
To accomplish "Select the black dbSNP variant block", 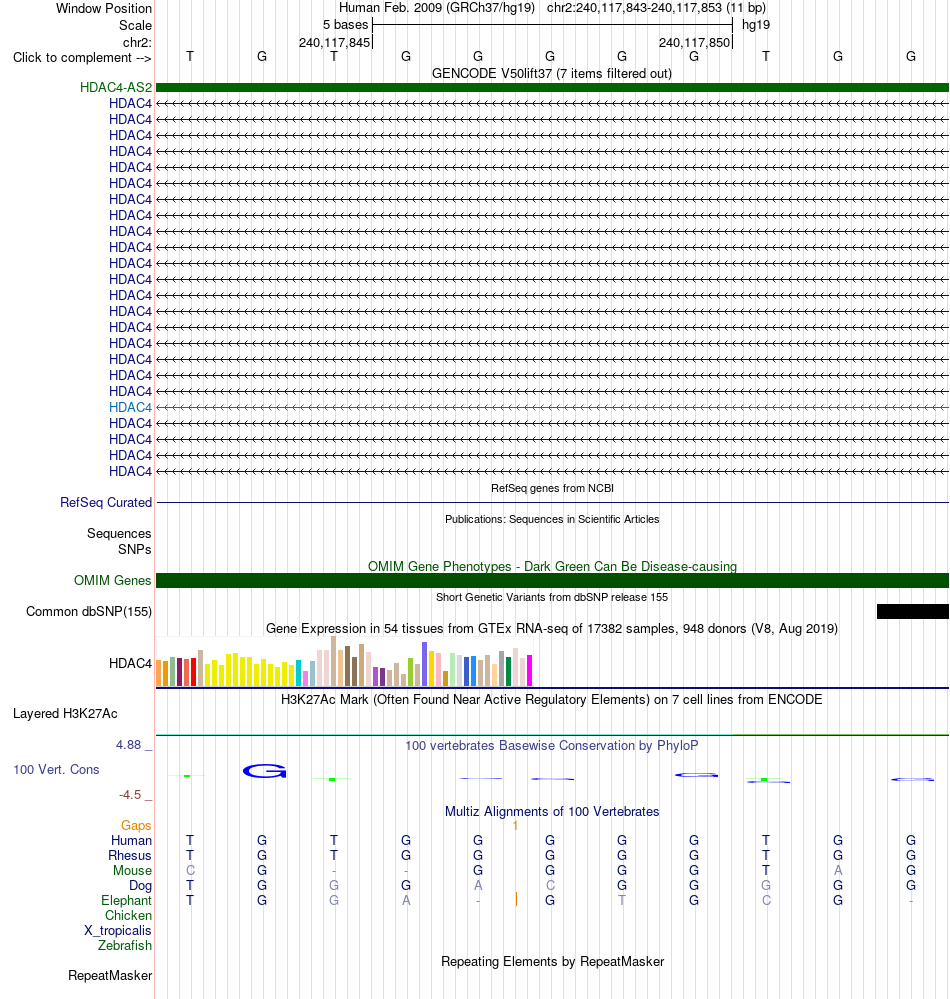I will click(x=913, y=612).
